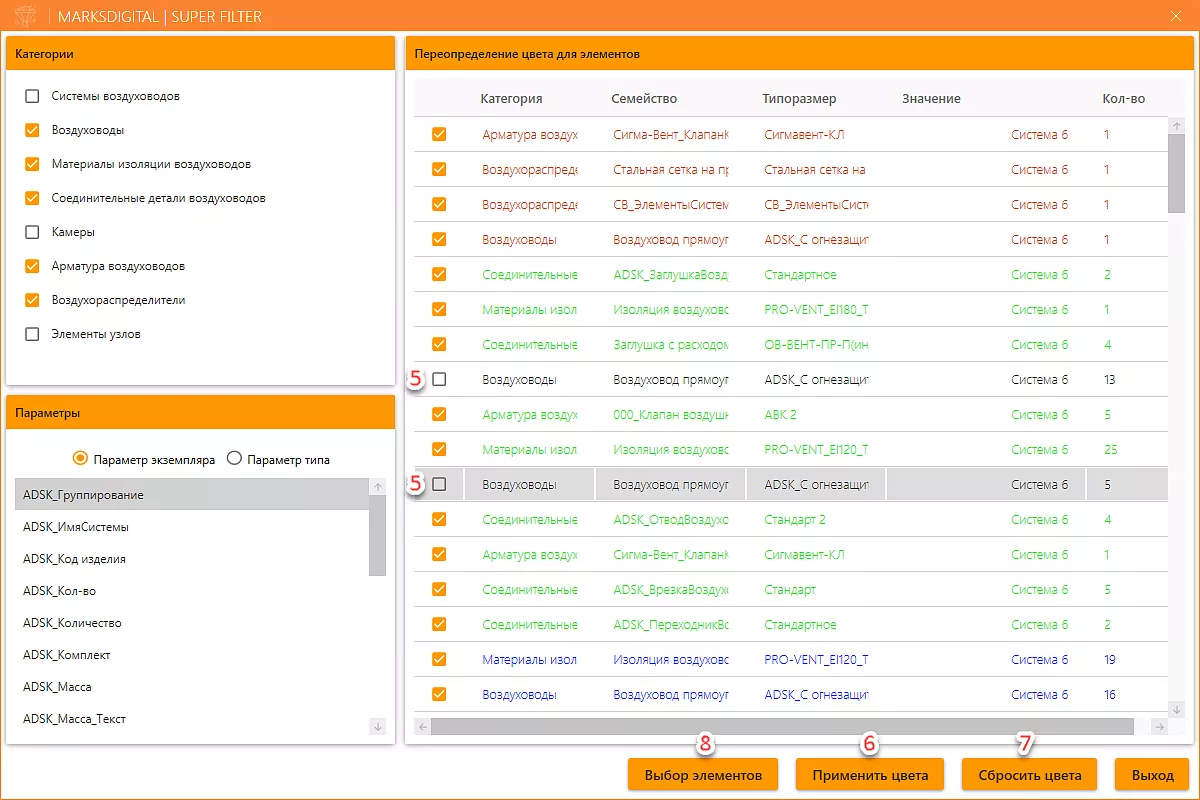
Task: Tick the highlighted Воздуховоды row checkbox with count 5
Action: click(439, 484)
